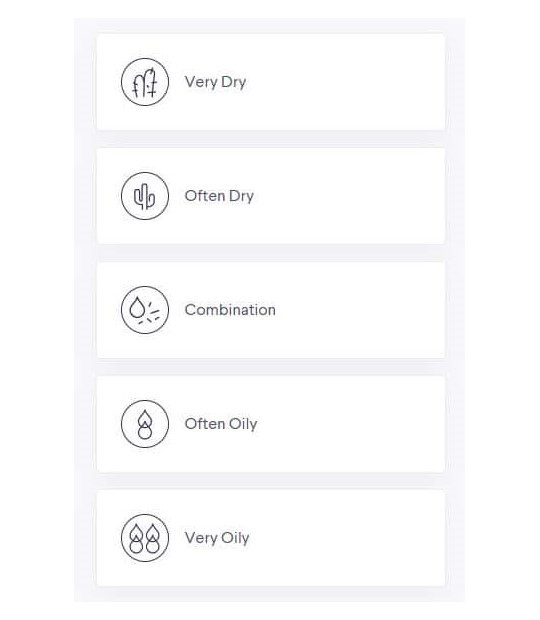The height and width of the screenshot is (620, 540).
Task: Tap the option card below Combination
Action: click(x=271, y=423)
